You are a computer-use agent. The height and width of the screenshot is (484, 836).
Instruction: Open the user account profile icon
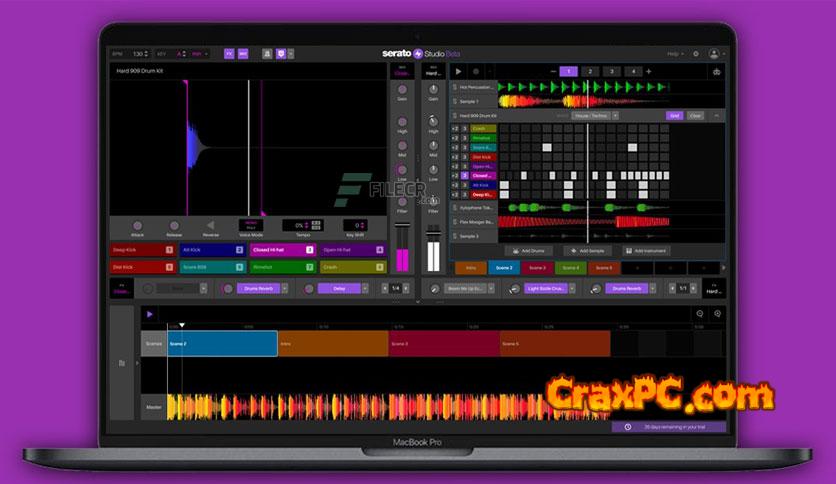714,53
